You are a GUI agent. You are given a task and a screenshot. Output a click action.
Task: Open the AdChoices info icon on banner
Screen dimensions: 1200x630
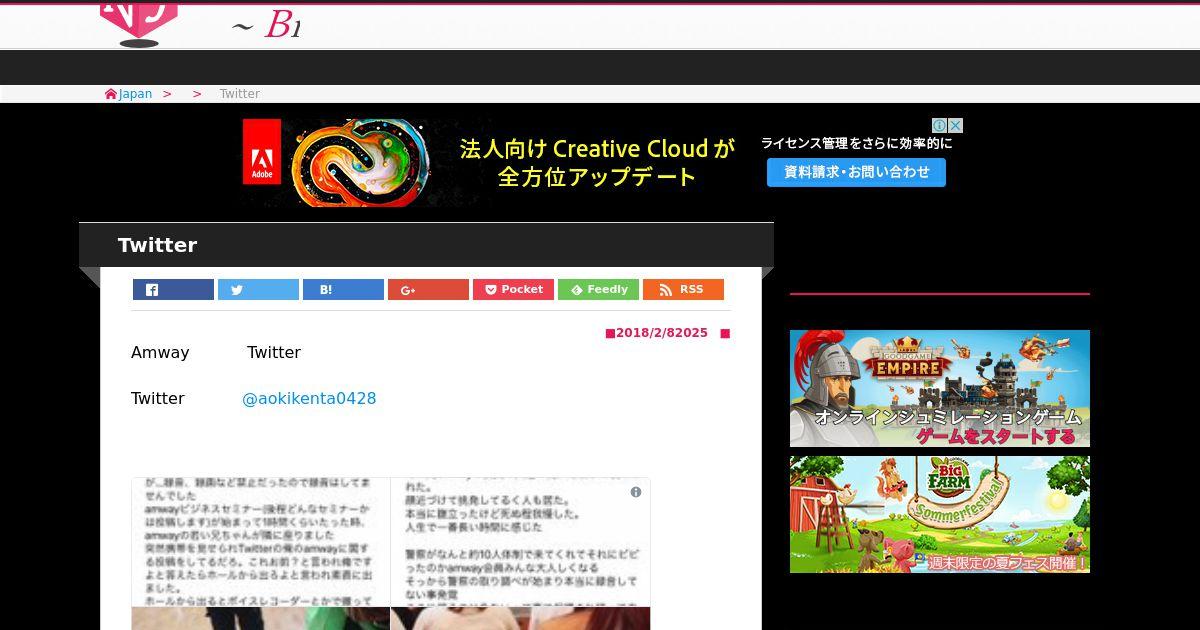(x=940, y=125)
